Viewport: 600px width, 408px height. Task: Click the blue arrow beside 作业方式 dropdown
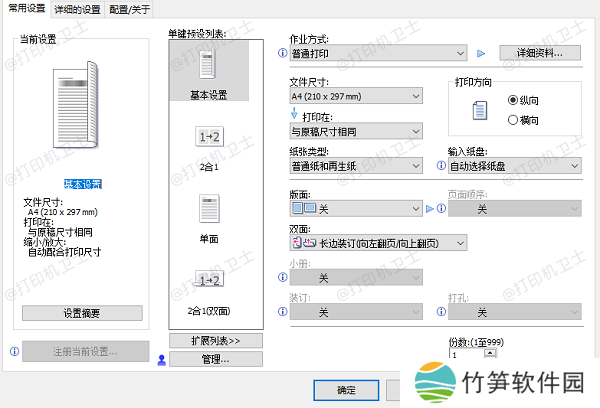pyautogui.click(x=479, y=52)
